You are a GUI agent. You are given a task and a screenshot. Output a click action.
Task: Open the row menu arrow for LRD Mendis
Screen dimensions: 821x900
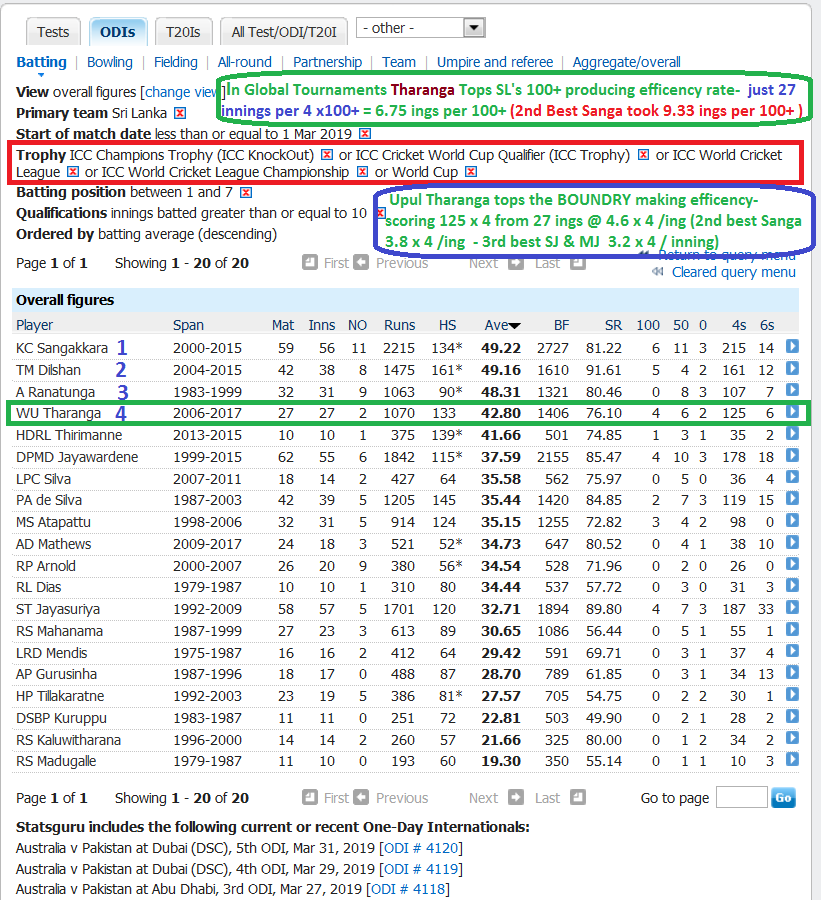[792, 651]
